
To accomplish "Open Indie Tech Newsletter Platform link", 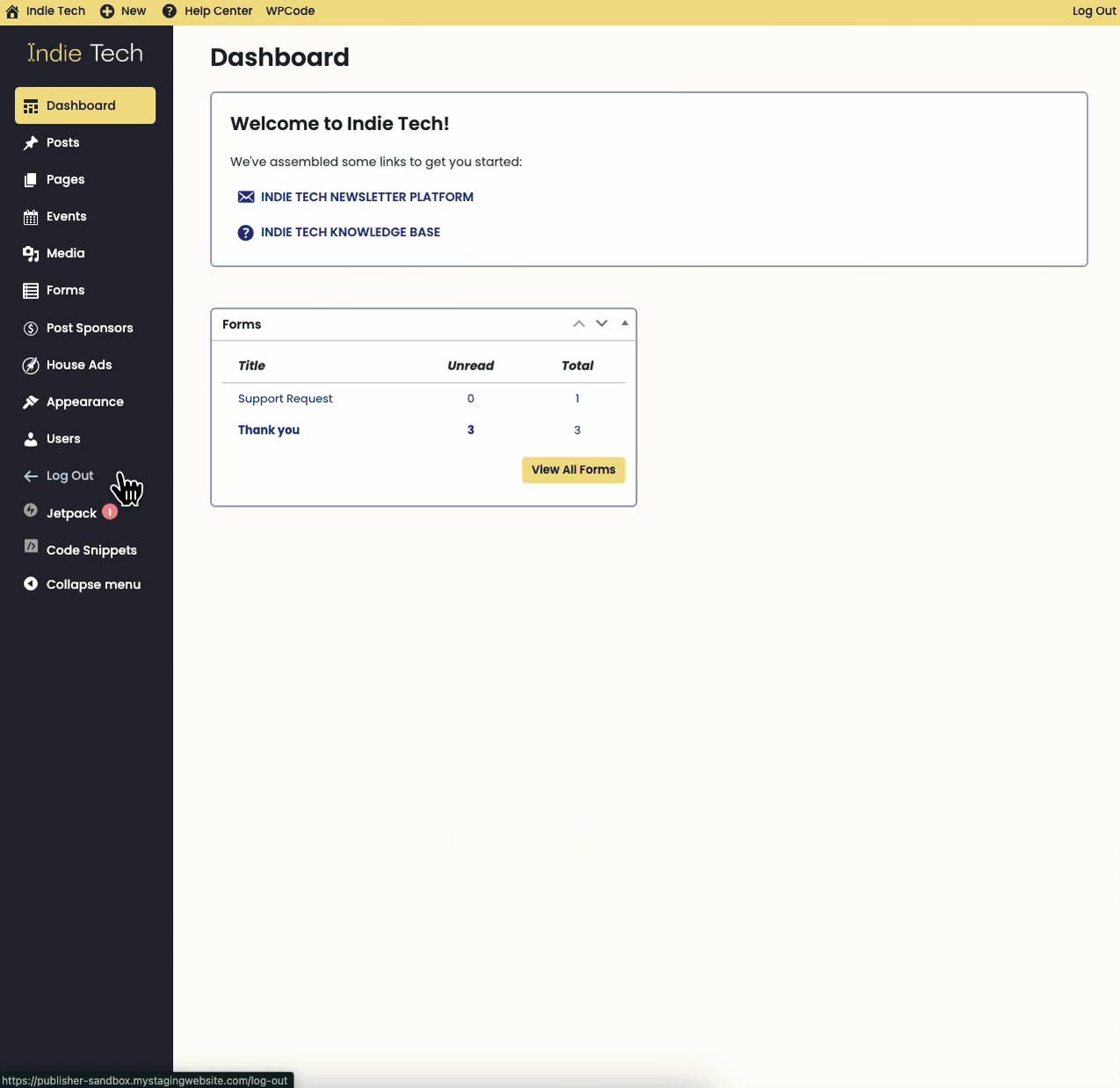I will point(366,198).
